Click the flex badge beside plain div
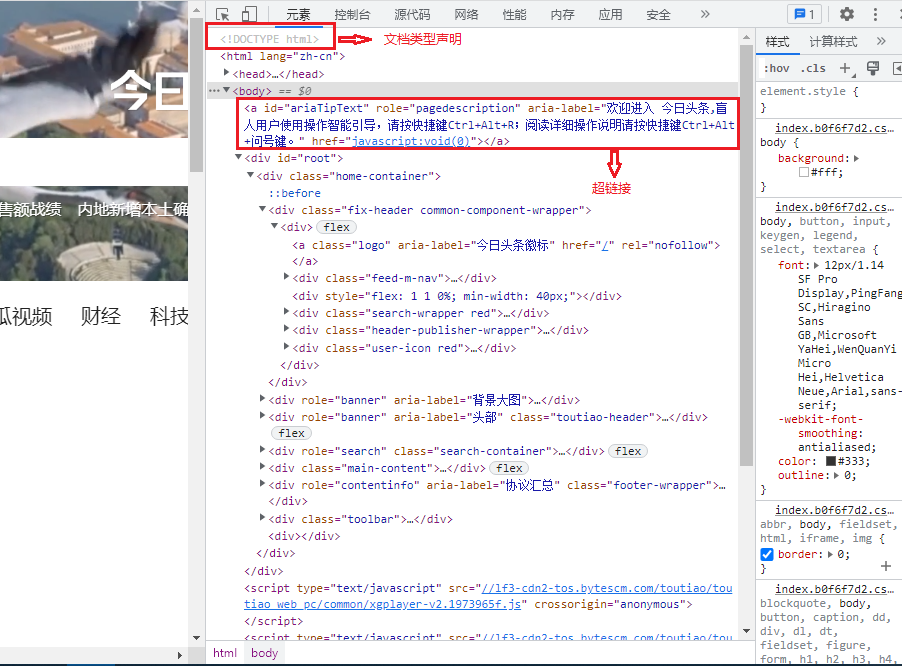The height and width of the screenshot is (666, 902). [337, 227]
